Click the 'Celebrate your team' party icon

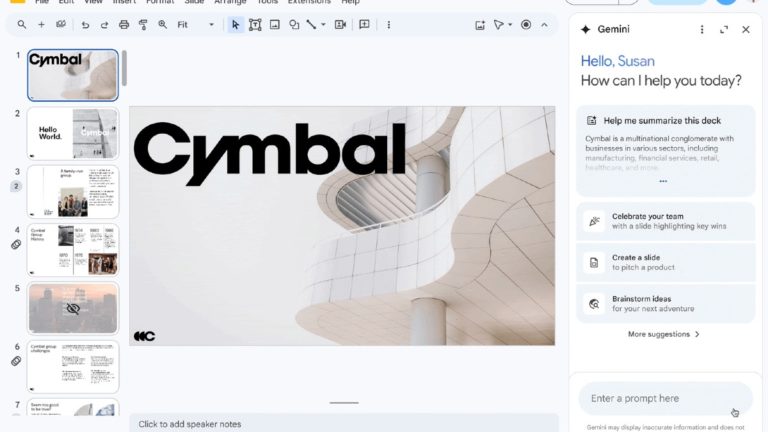[x=594, y=221]
